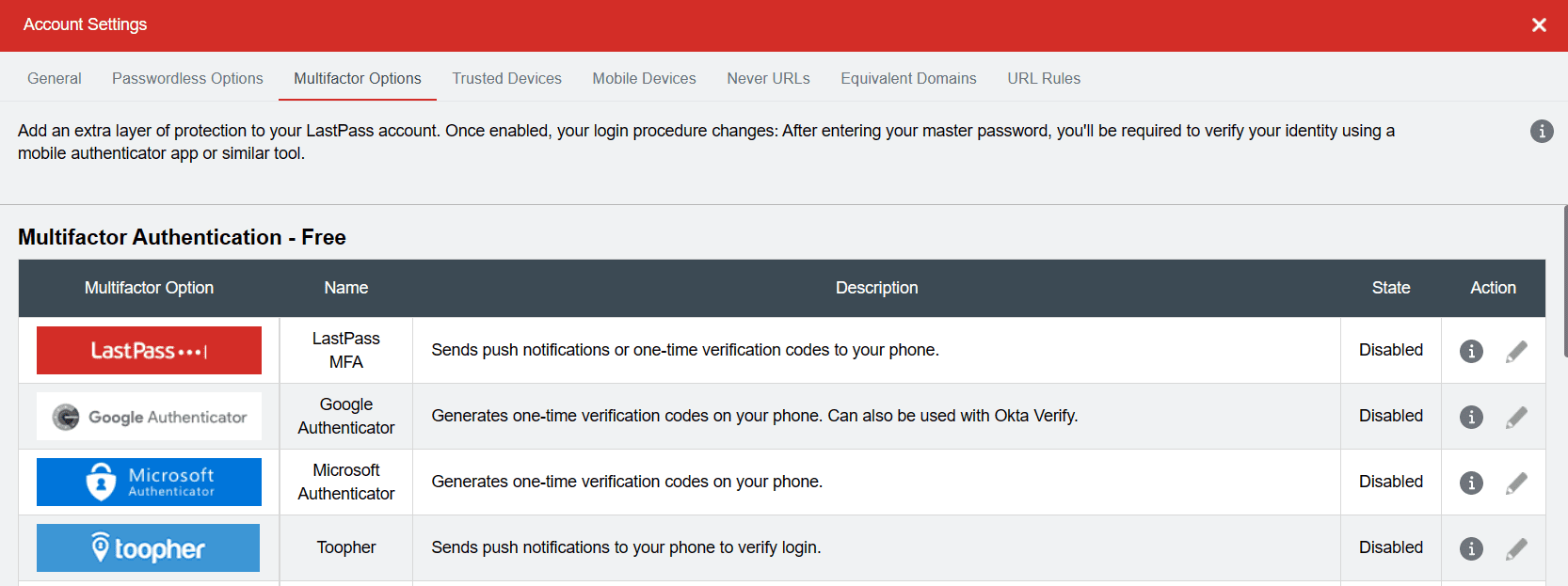Click Microsoft row description 'Generates one-time verification codes on your phone.'
This screenshot has width=1568, height=586.
pyautogui.click(x=627, y=482)
